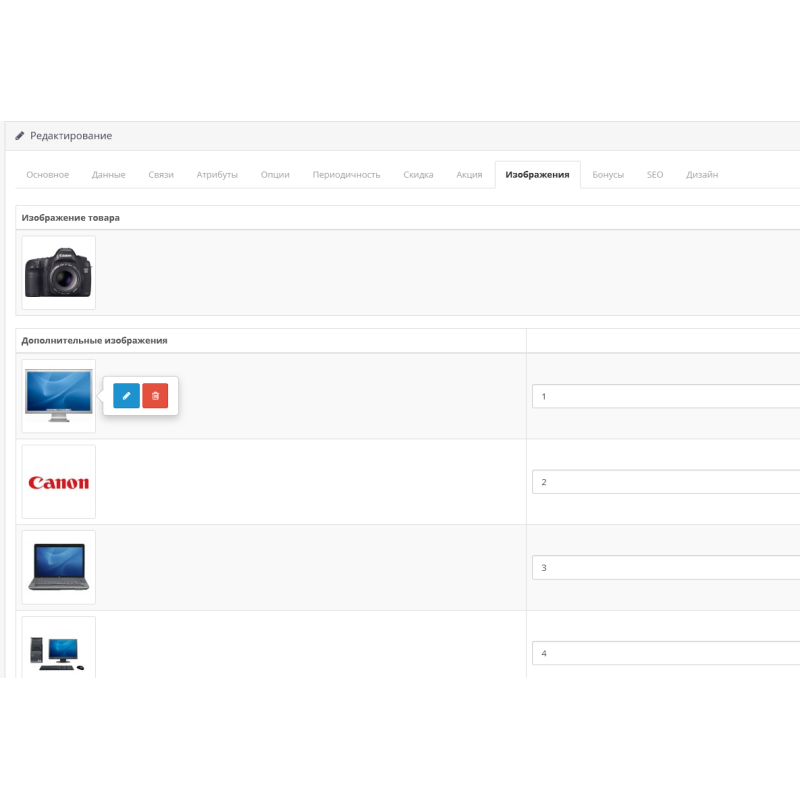Click the red trash delete image button
Viewport: 800px width, 800px height.
[x=155, y=396]
